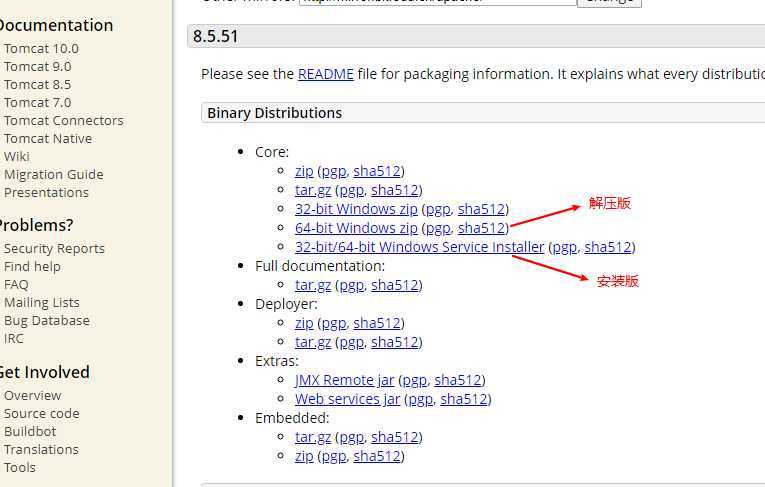This screenshot has width=765, height=487.
Task: Download the 64-bit Windows zip
Action: [x=356, y=228]
